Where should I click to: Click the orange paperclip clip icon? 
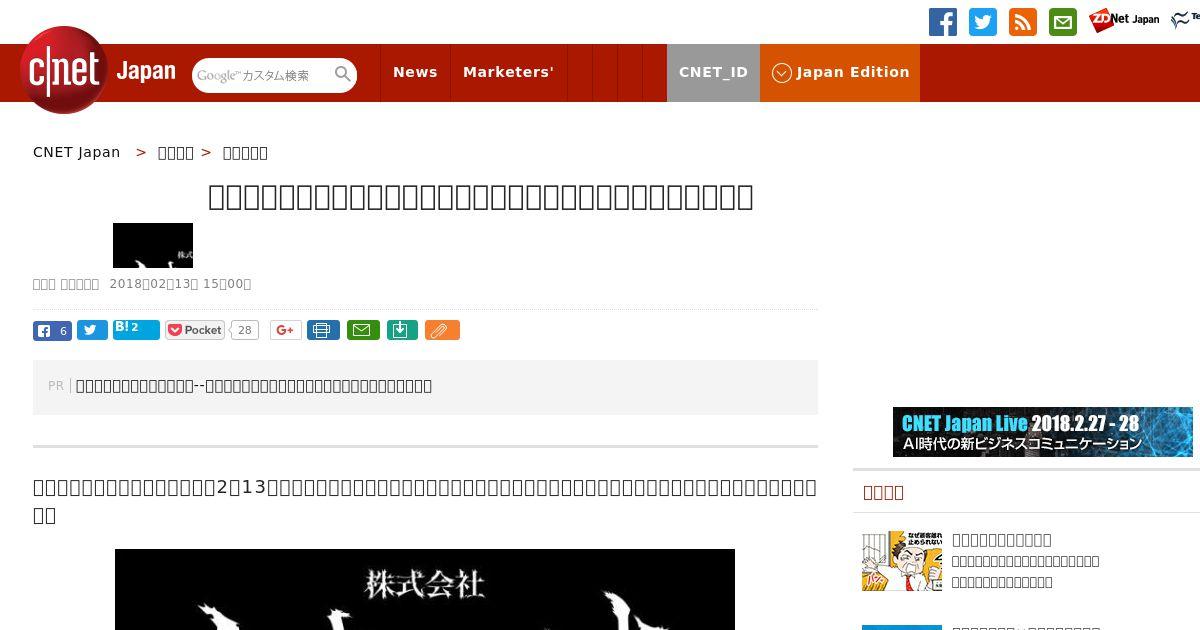(442, 330)
